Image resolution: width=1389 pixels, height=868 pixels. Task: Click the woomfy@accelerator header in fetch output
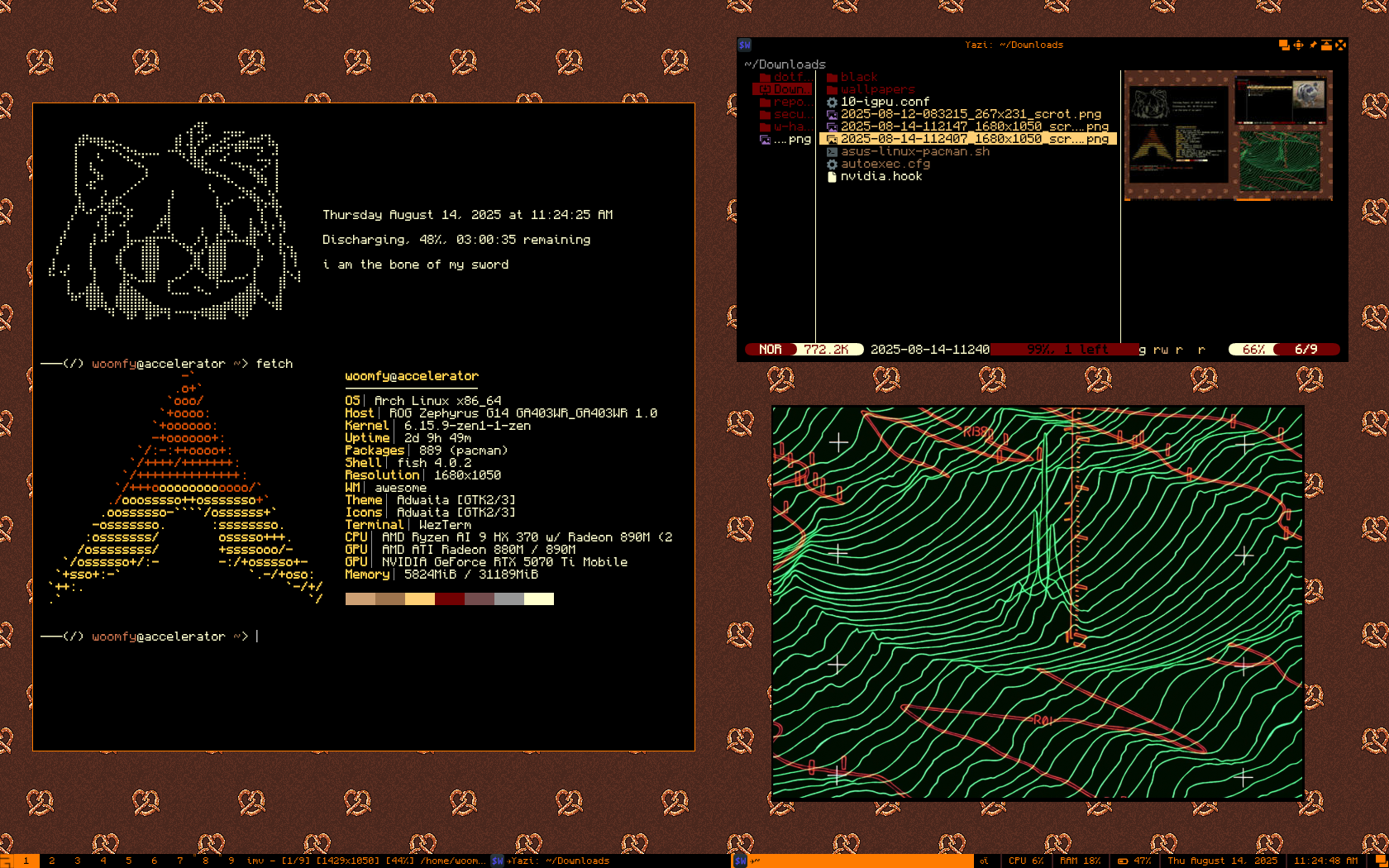point(412,376)
